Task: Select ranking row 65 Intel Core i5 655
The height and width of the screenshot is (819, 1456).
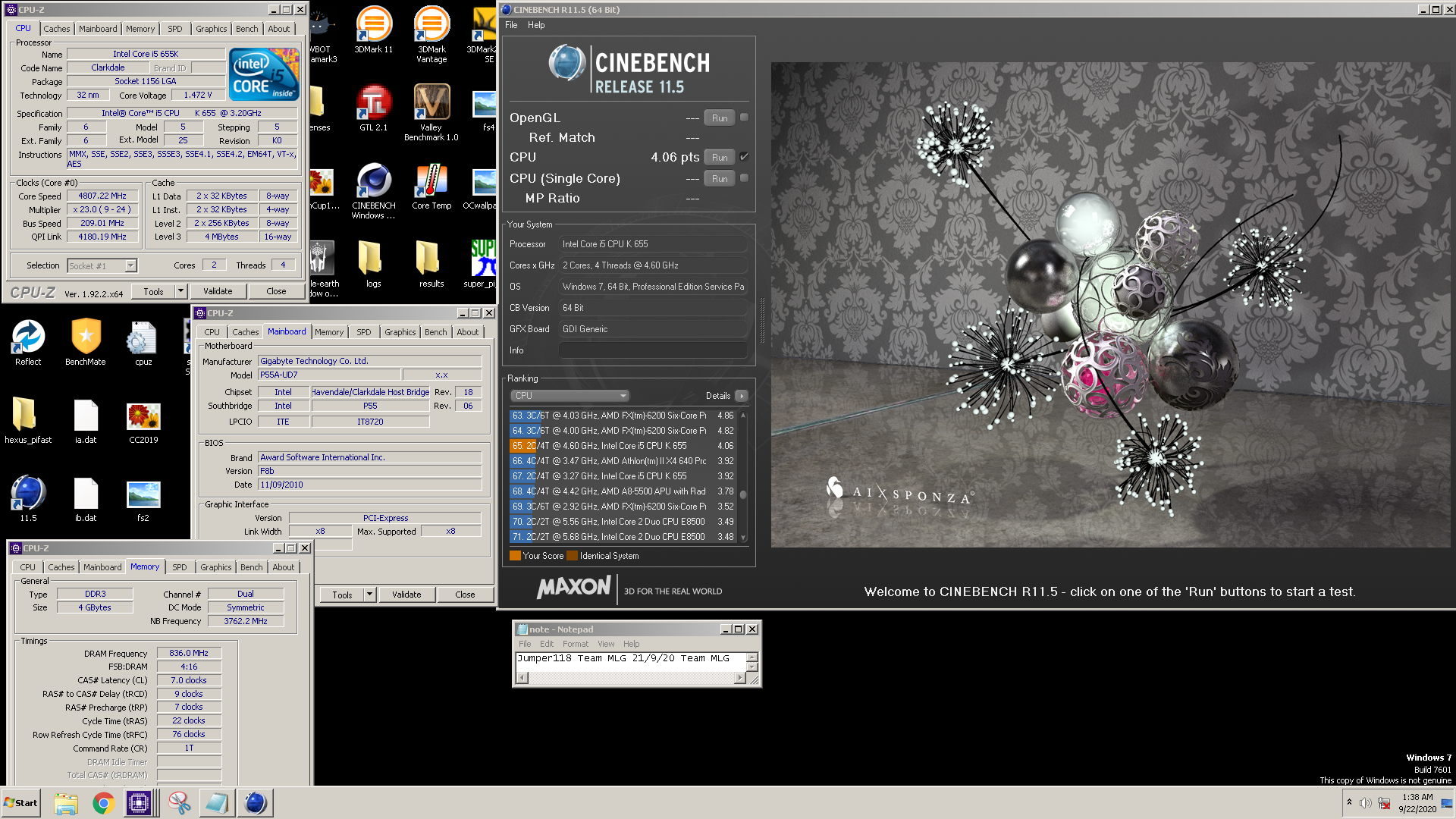Action: pyautogui.click(x=623, y=446)
